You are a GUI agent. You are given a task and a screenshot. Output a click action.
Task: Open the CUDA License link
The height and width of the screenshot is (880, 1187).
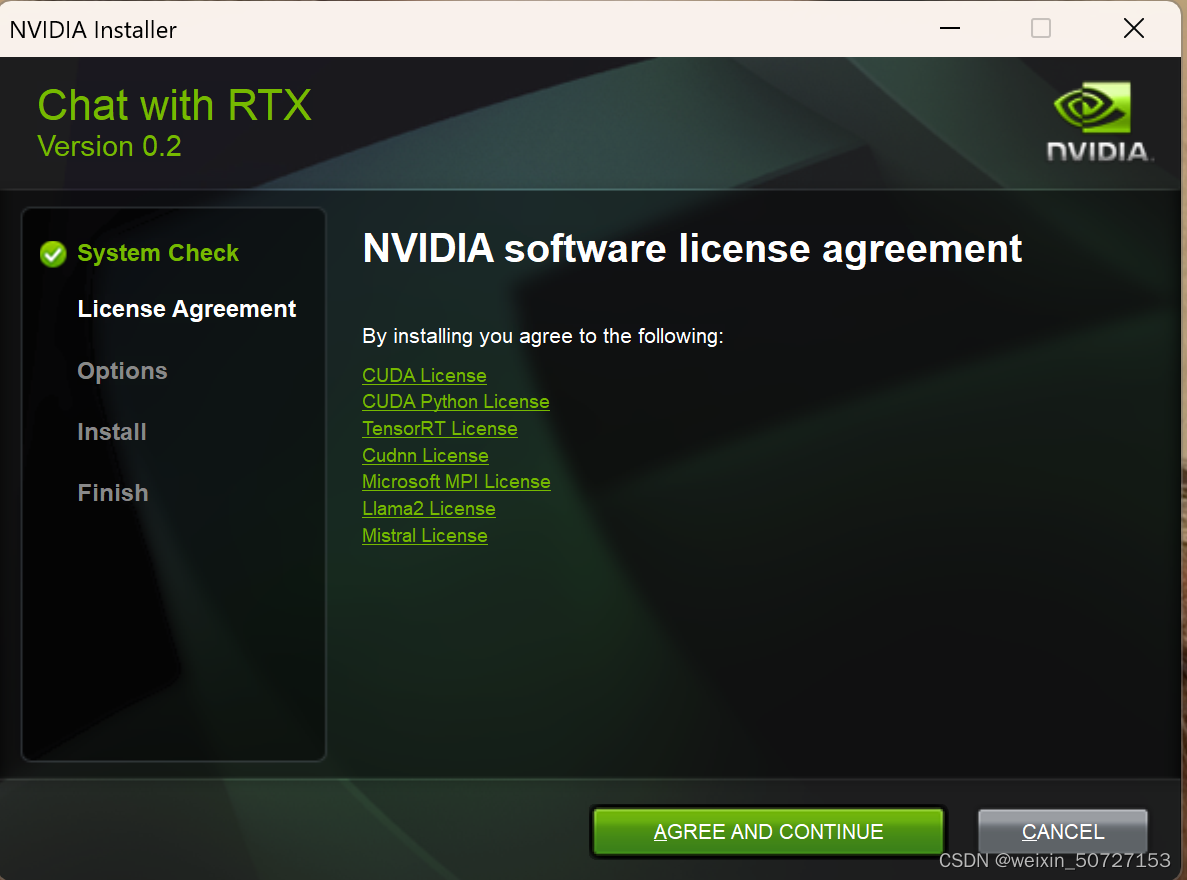pos(424,376)
